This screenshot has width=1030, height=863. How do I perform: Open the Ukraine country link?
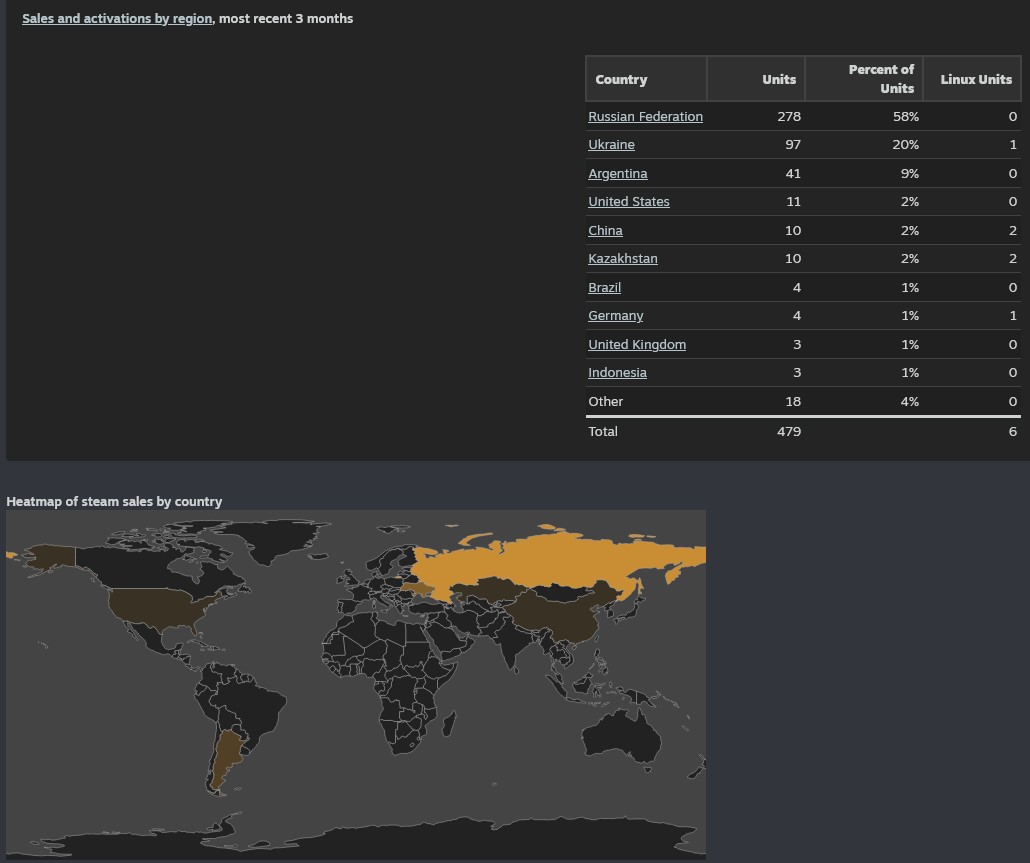coord(611,145)
